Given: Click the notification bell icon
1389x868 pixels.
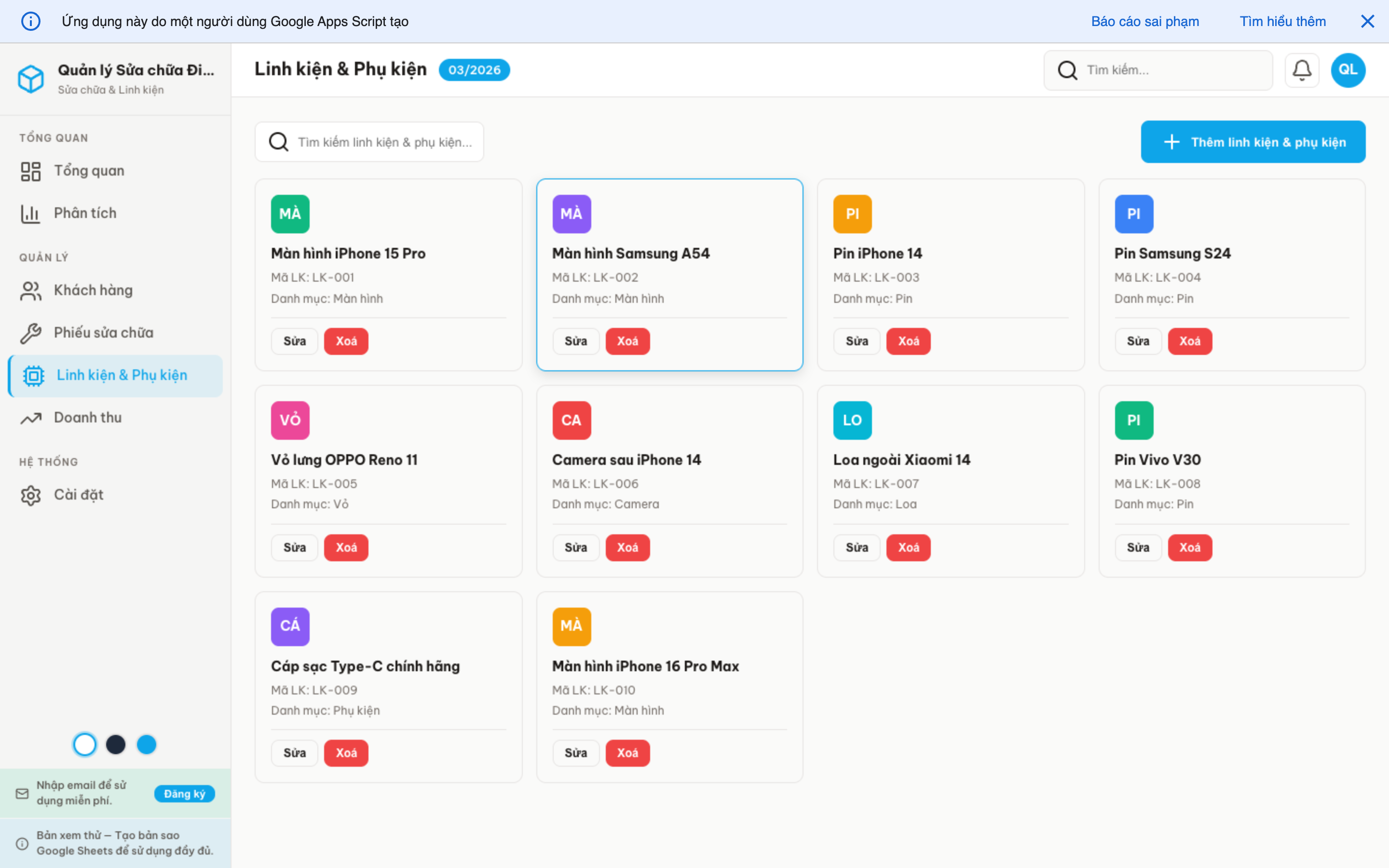Looking at the screenshot, I should point(1301,70).
